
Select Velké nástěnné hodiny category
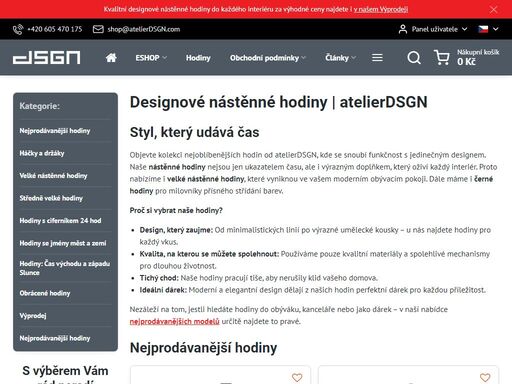click(x=53, y=176)
